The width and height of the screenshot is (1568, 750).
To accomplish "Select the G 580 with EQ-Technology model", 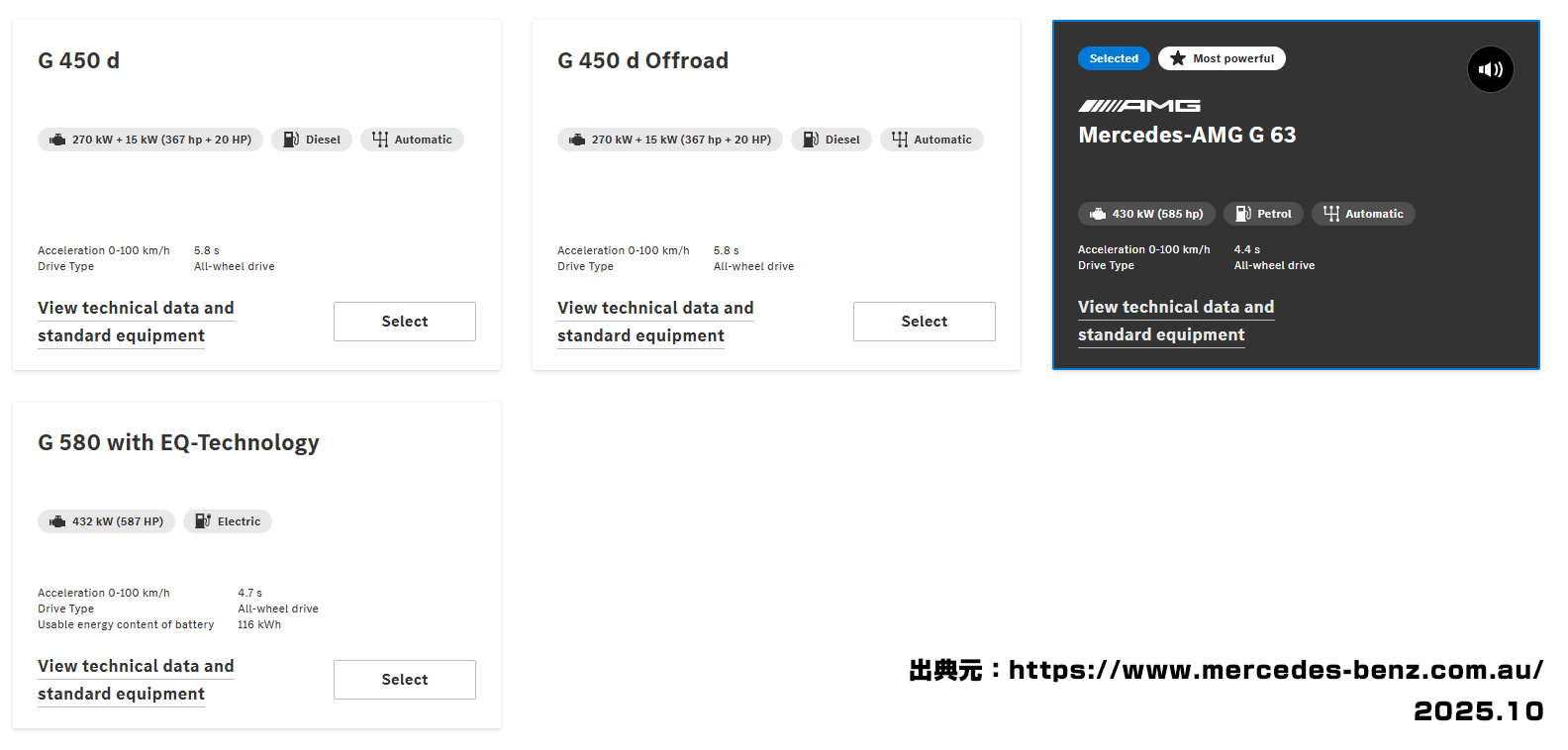I will 404,680.
